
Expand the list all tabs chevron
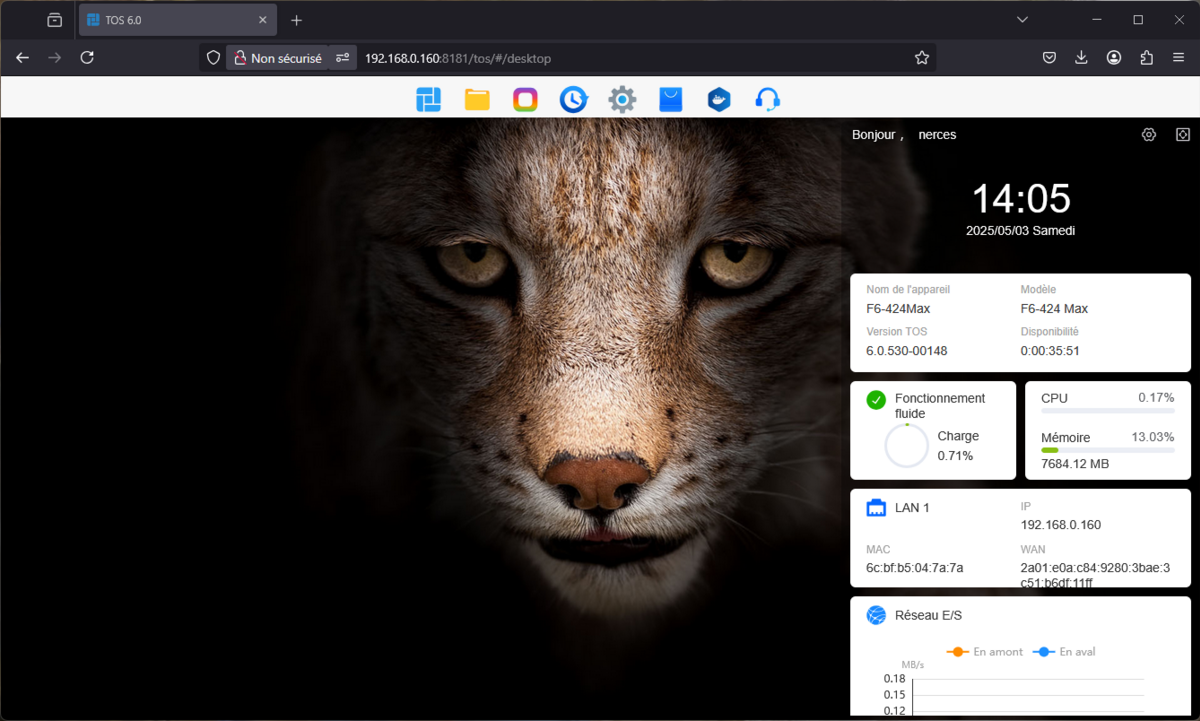1022,20
